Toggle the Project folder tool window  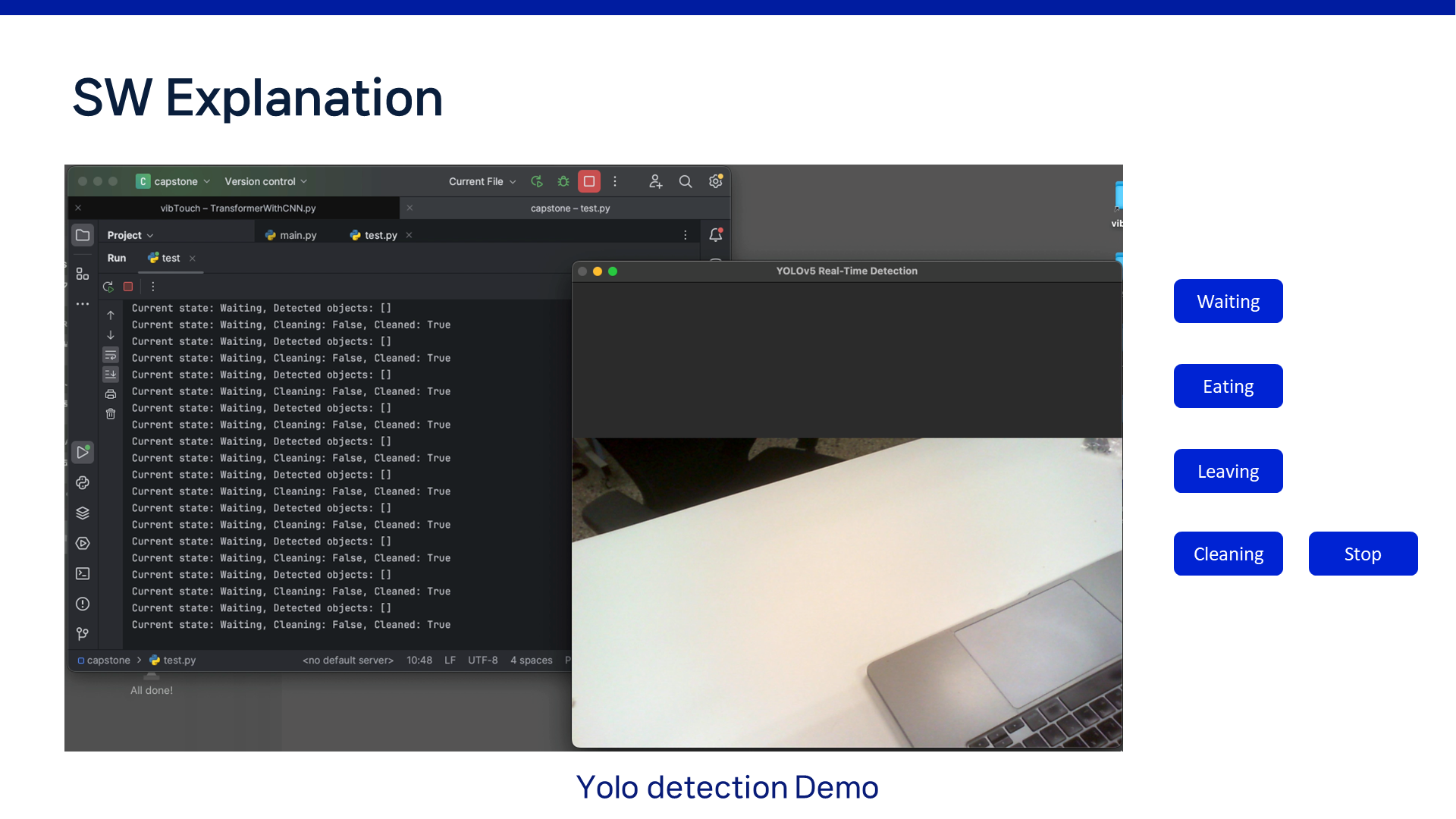point(83,235)
